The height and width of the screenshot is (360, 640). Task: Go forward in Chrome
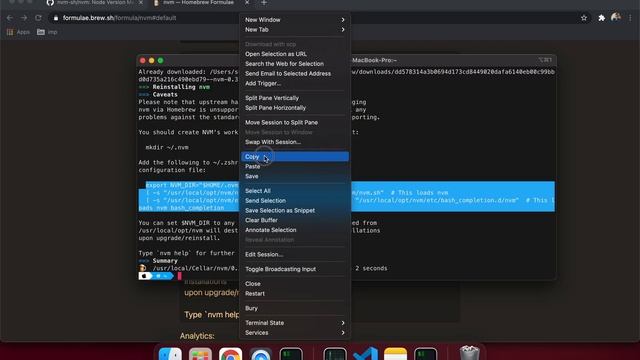[24, 18]
